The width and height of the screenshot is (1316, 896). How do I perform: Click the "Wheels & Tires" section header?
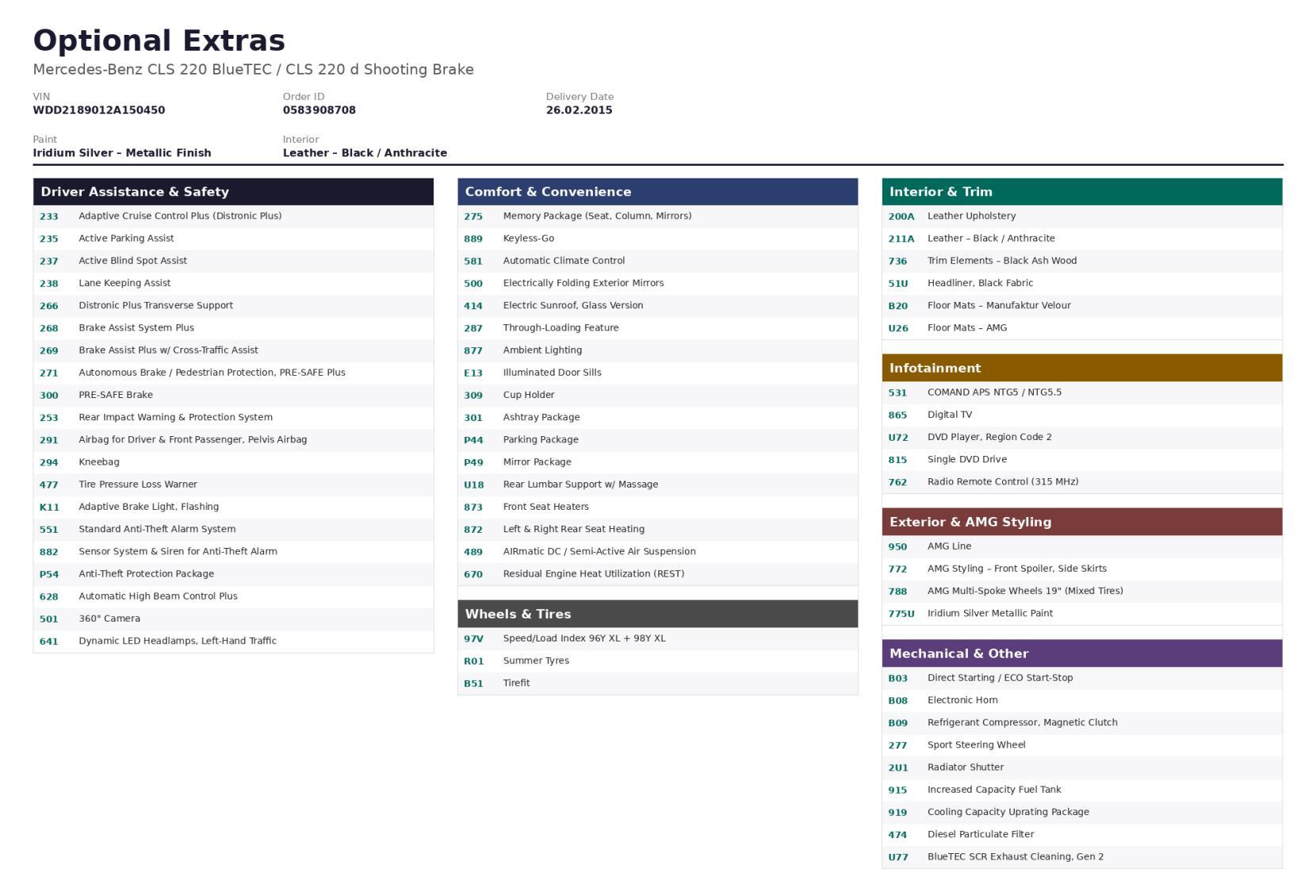[x=657, y=614]
